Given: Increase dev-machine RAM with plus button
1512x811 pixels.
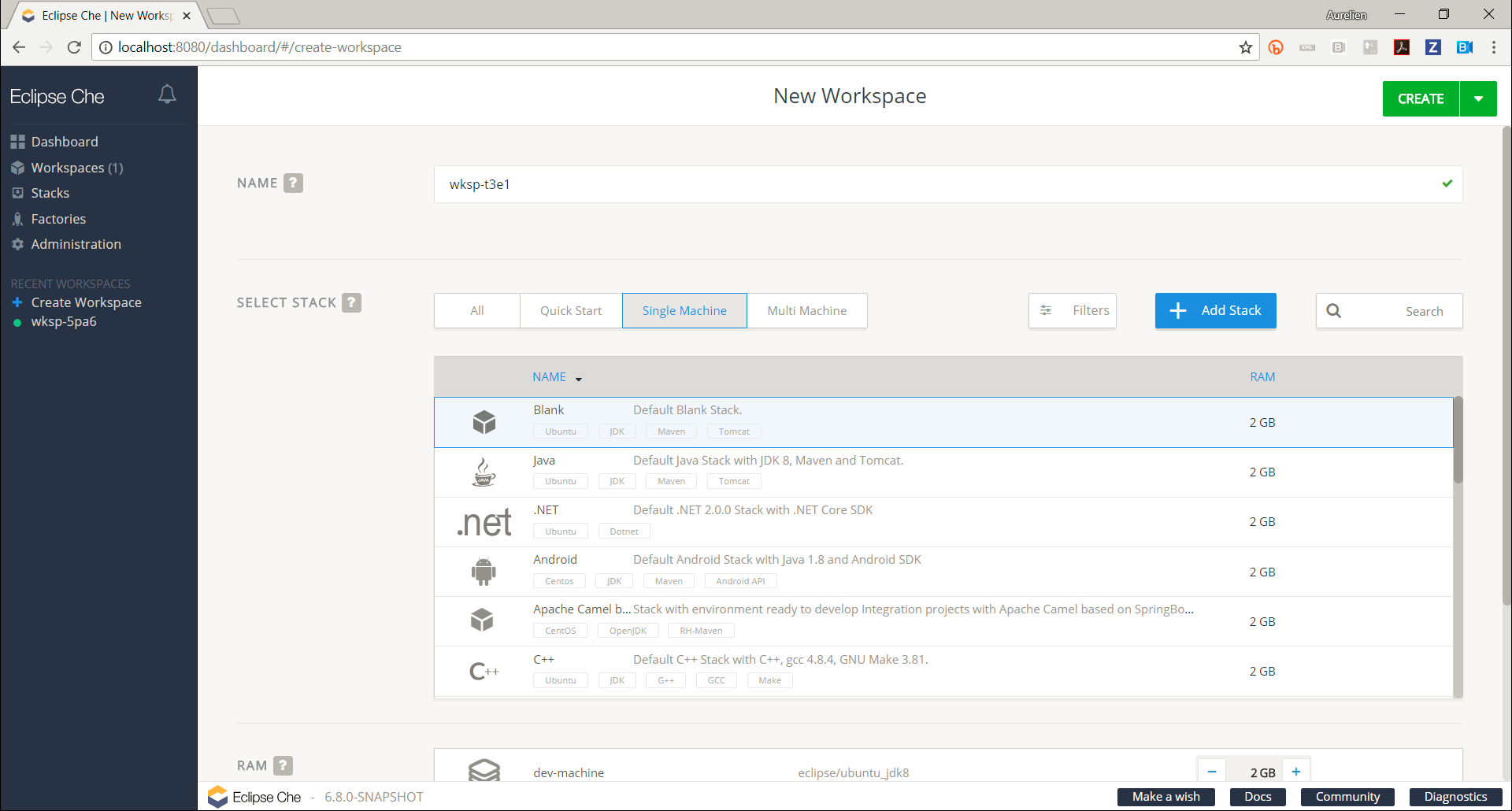Looking at the screenshot, I should click(1296, 772).
